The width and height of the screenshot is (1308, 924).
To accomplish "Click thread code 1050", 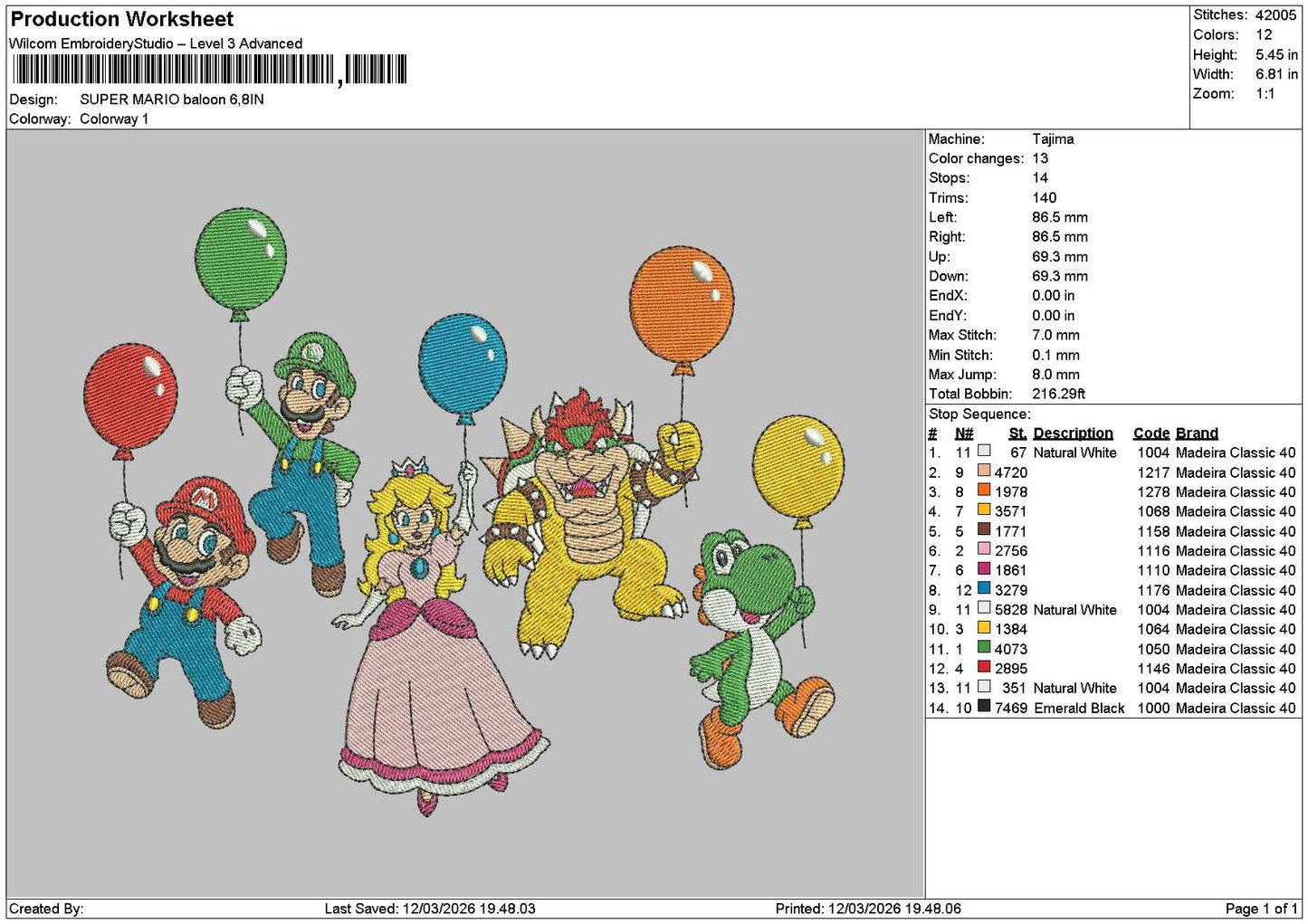I will click(1153, 649).
